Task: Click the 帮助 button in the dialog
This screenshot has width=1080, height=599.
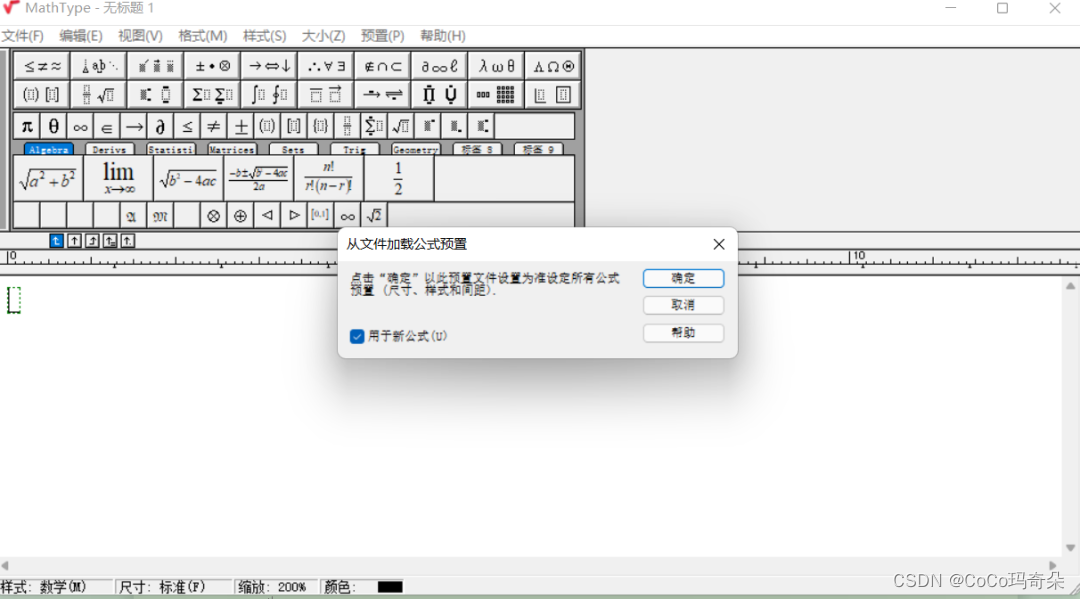Action: [x=683, y=333]
